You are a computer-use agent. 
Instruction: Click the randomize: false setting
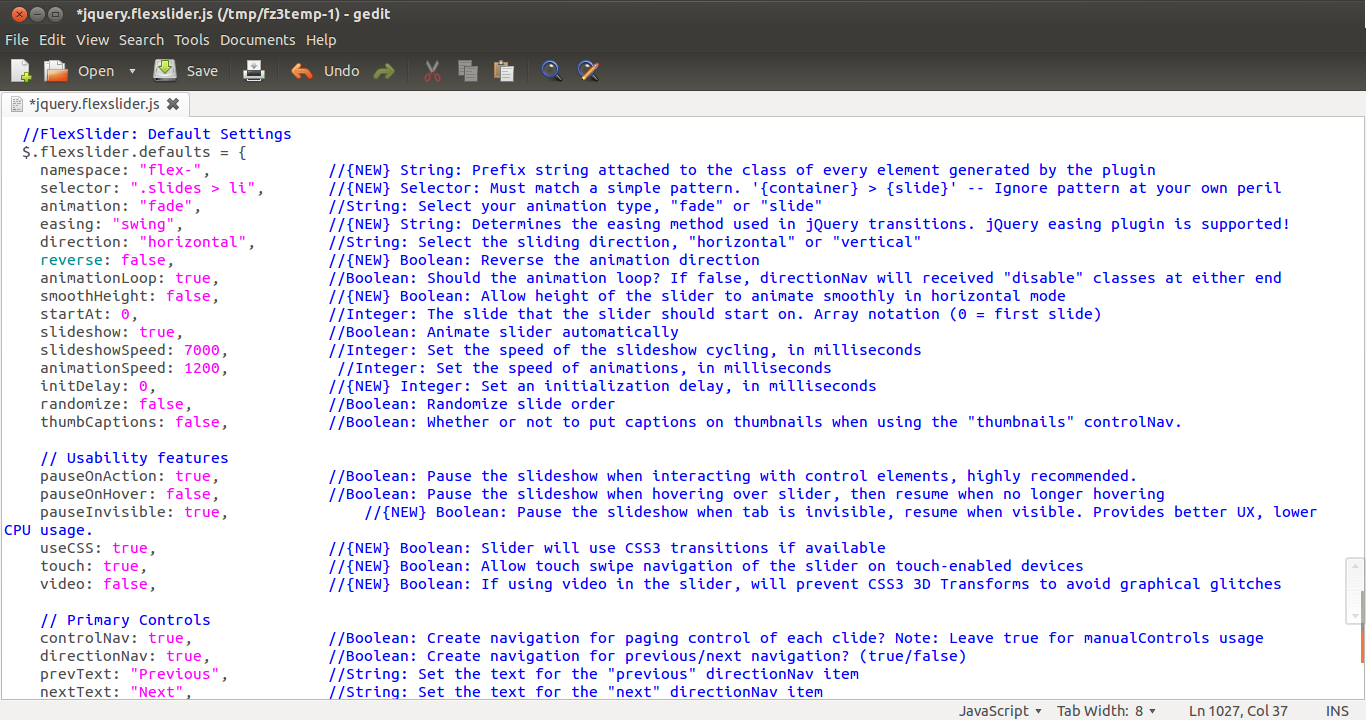click(x=116, y=404)
